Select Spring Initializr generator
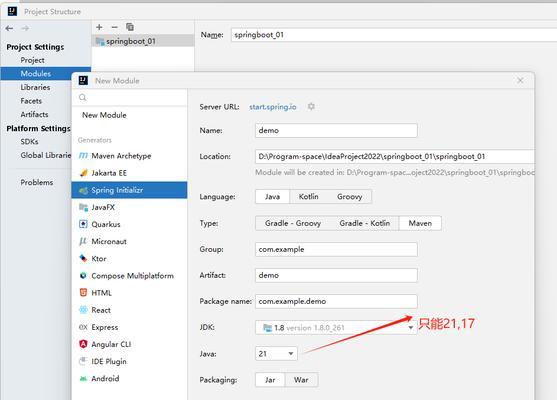Image resolution: width=557 pixels, height=400 pixels. (129, 190)
